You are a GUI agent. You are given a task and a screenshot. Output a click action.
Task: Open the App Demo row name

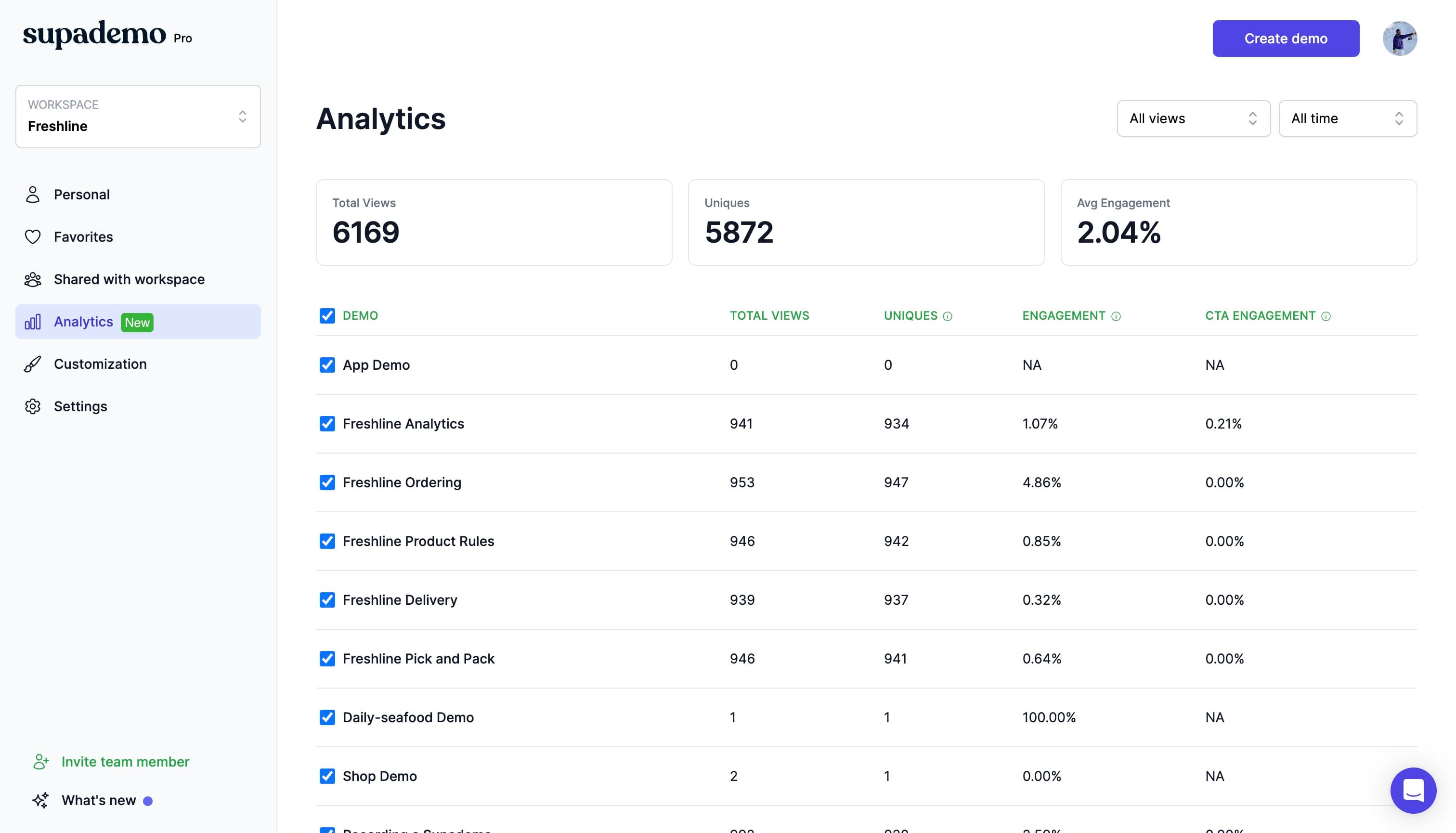[376, 365]
